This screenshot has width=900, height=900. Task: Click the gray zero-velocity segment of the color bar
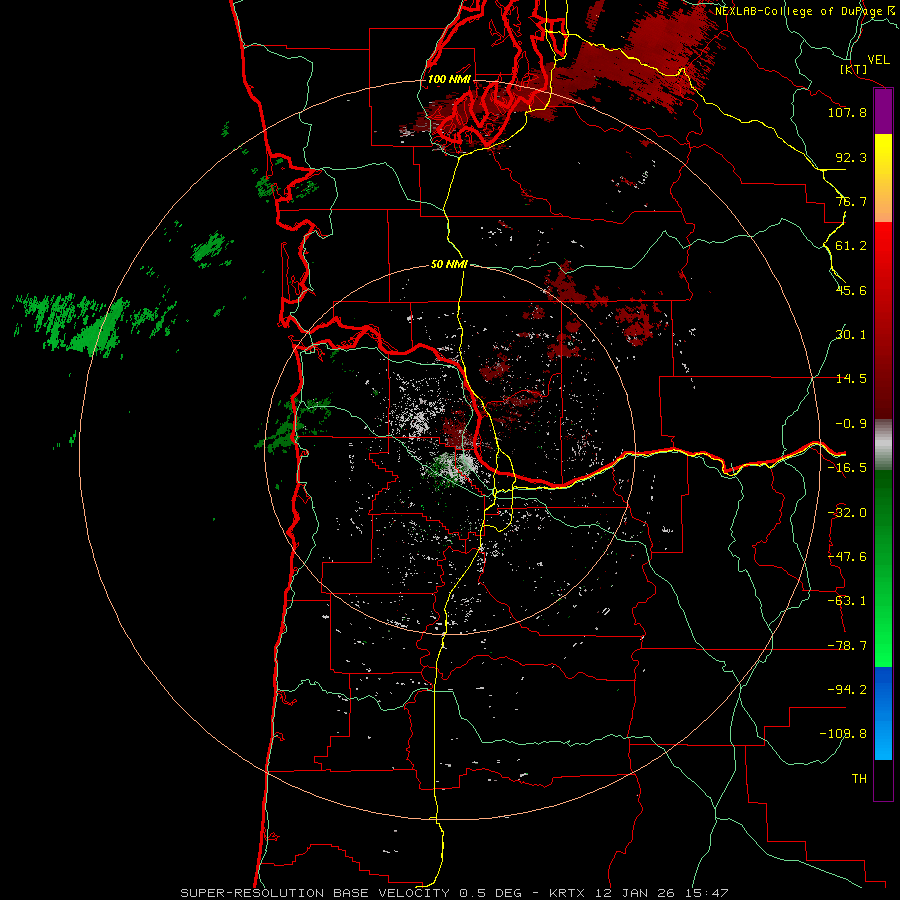[x=883, y=445]
